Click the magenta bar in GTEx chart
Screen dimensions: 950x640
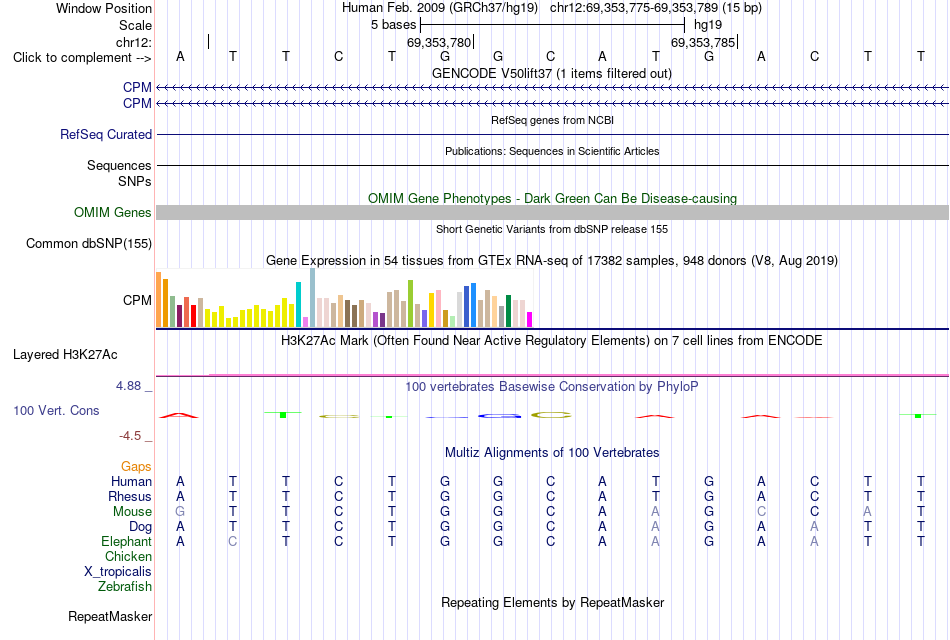[530, 319]
